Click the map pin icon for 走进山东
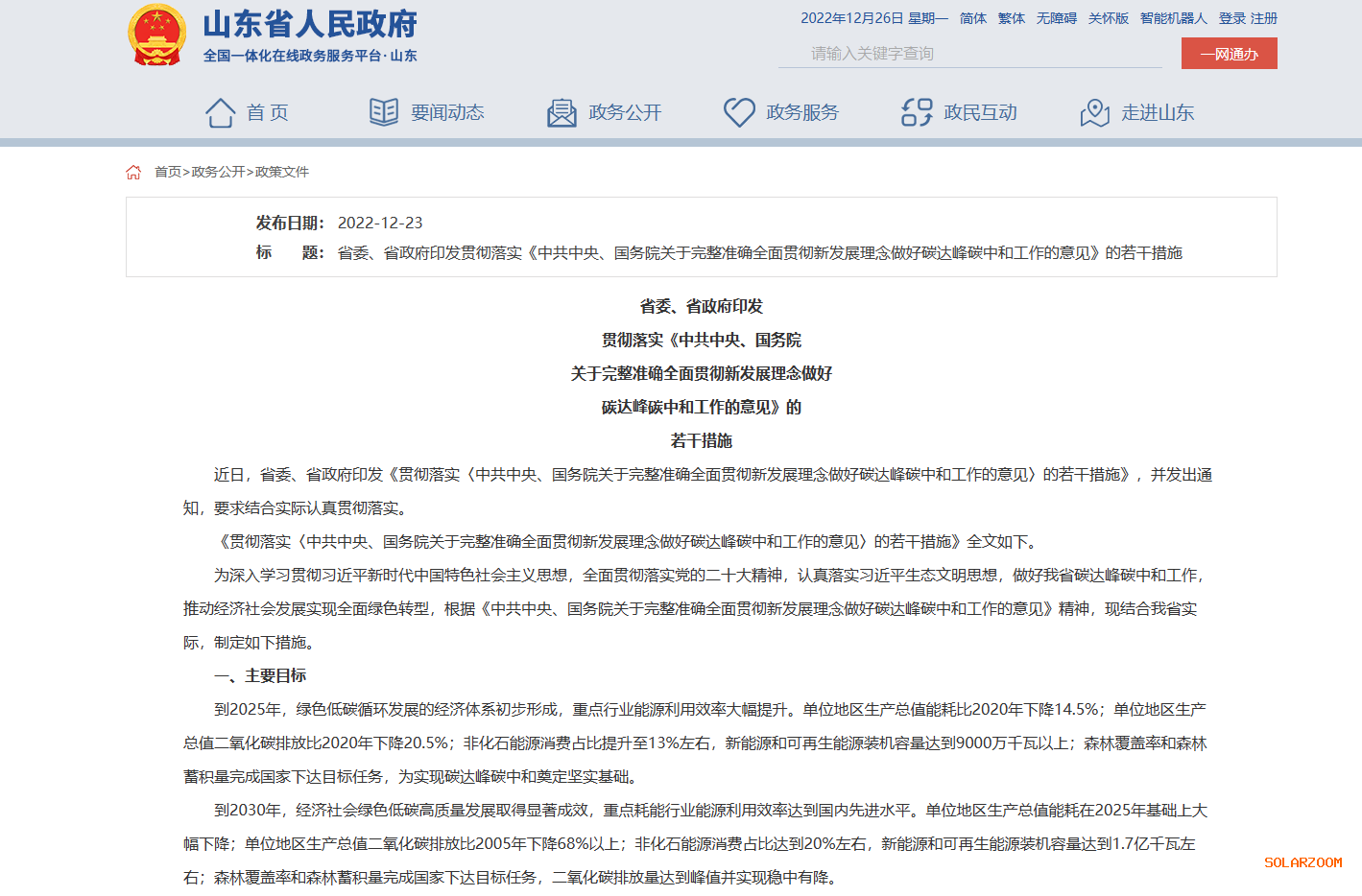Screen dimensions: 1362x896 [x=1094, y=113]
